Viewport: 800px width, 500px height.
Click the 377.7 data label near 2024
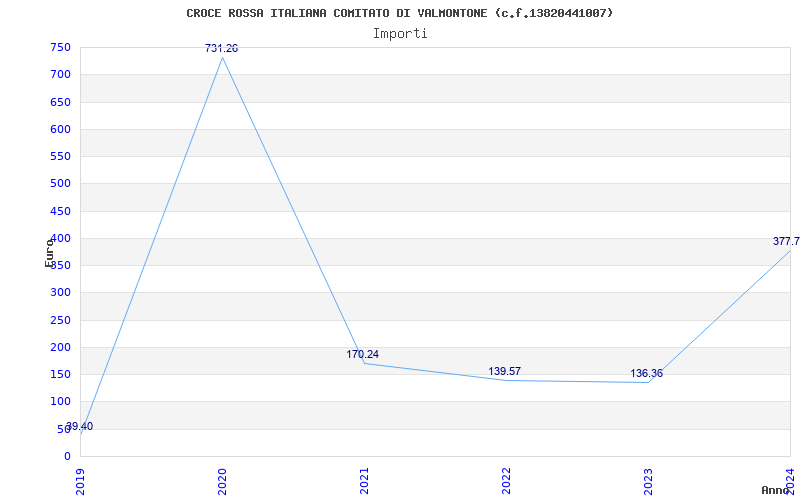point(786,241)
